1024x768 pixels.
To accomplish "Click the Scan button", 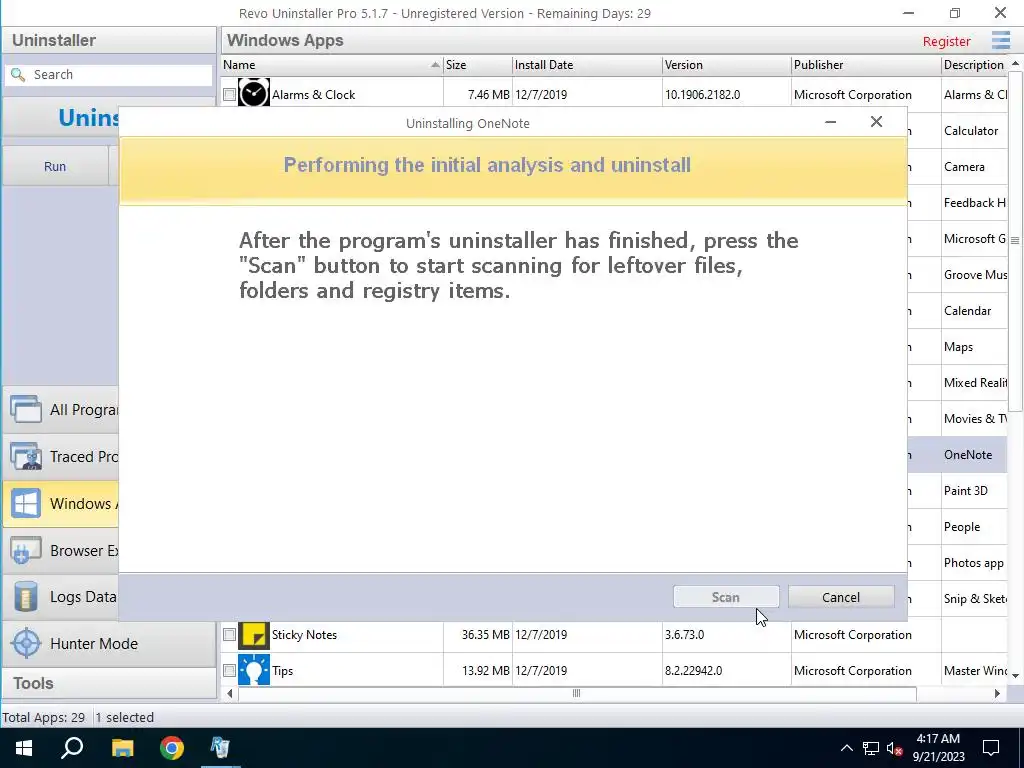I will [726, 597].
